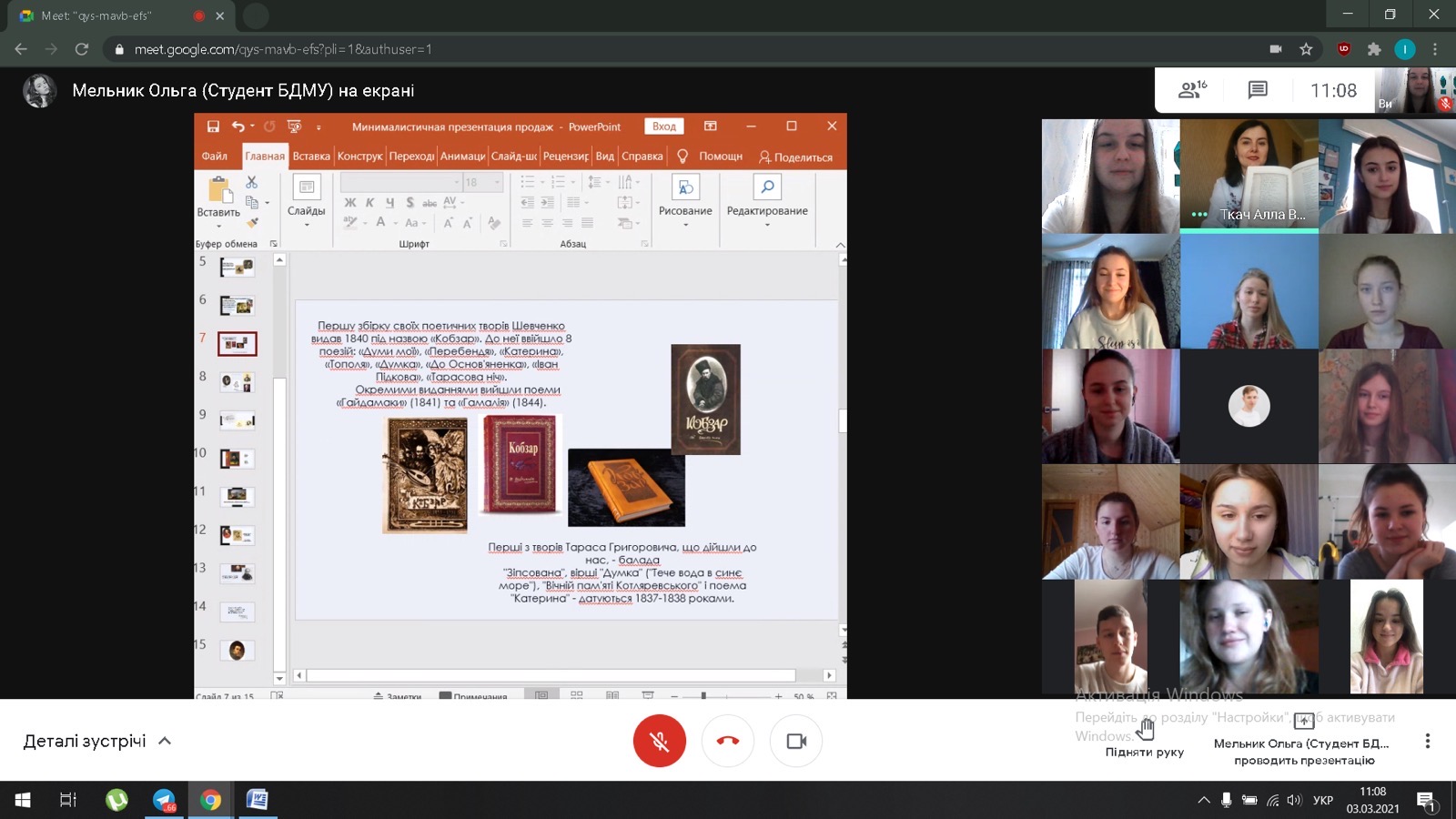Switch to the Справка tab
Image resolution: width=1456 pixels, height=819 pixels.
[642, 157]
